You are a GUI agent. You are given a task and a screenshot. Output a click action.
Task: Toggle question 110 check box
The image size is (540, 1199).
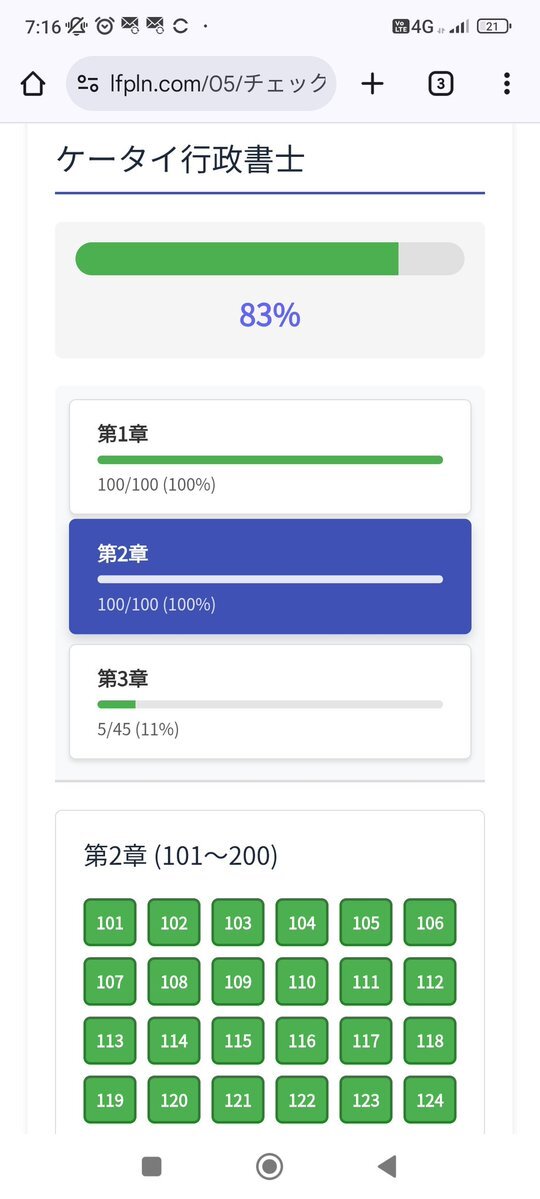[302, 981]
